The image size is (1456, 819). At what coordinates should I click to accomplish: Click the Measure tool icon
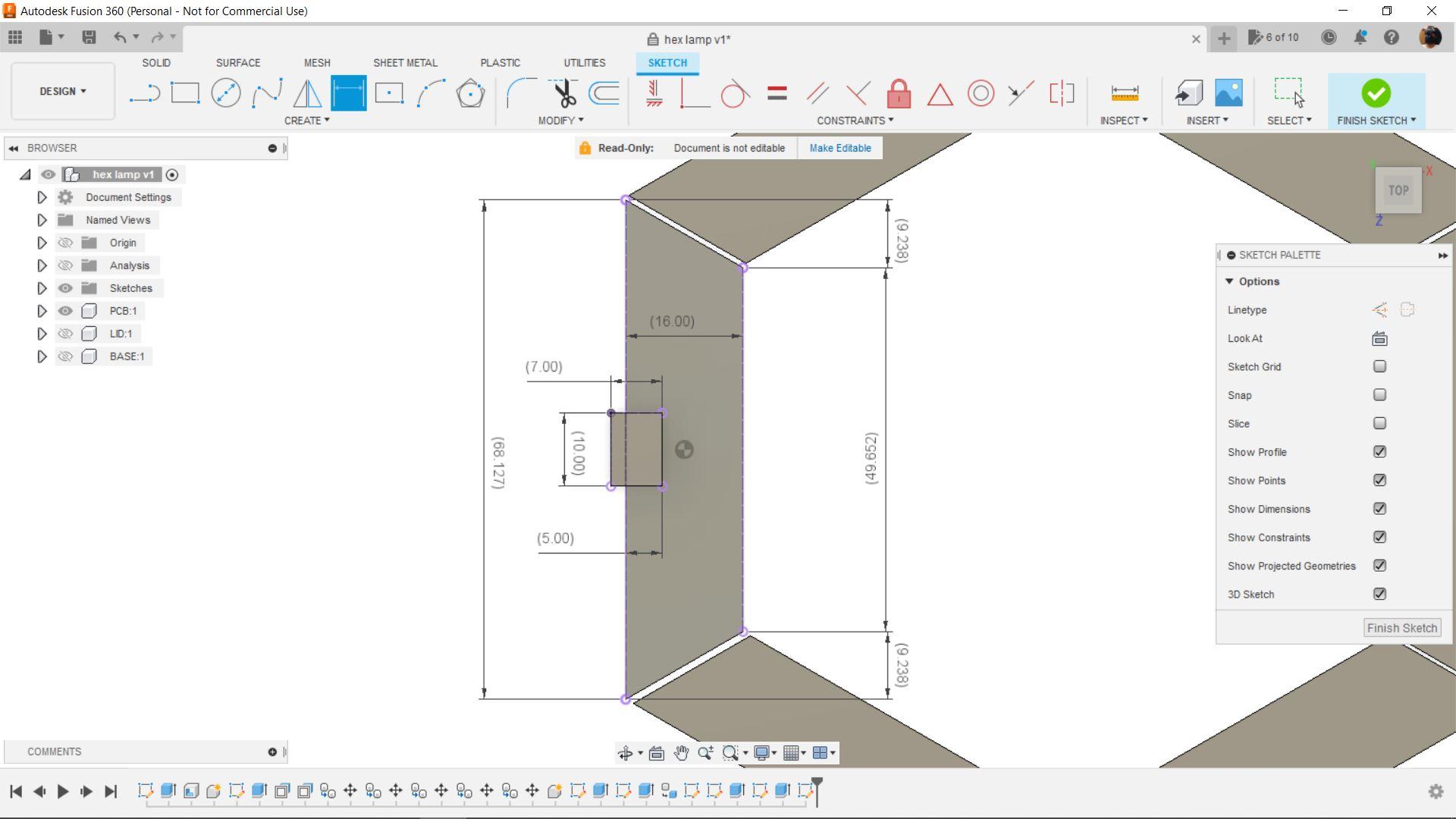pos(1124,93)
